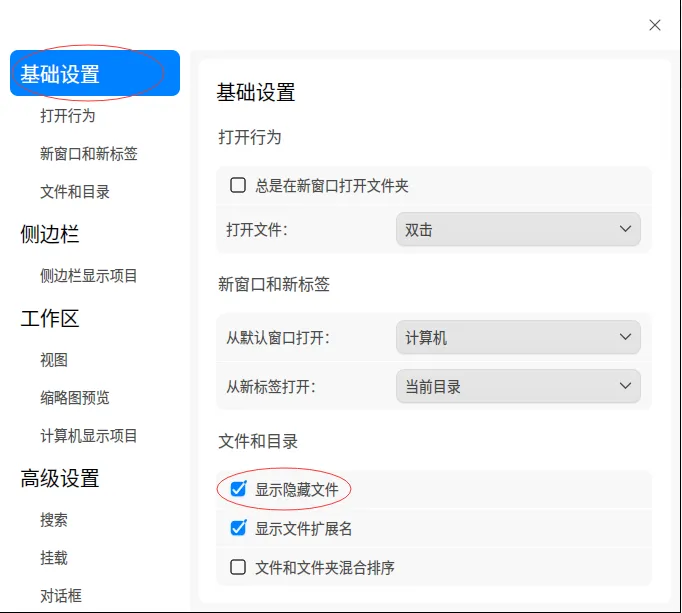
Task: Open 计算机显示项目 settings item
Action: click(x=89, y=436)
